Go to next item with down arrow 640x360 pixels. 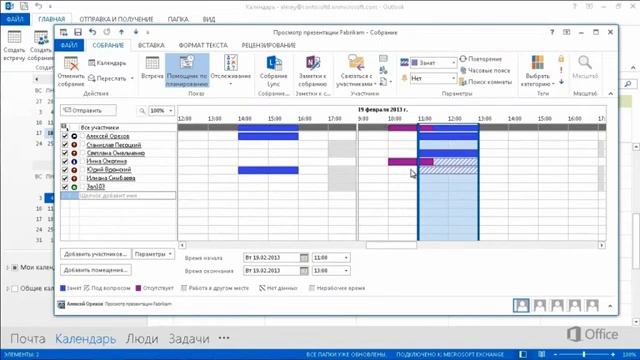(136, 32)
